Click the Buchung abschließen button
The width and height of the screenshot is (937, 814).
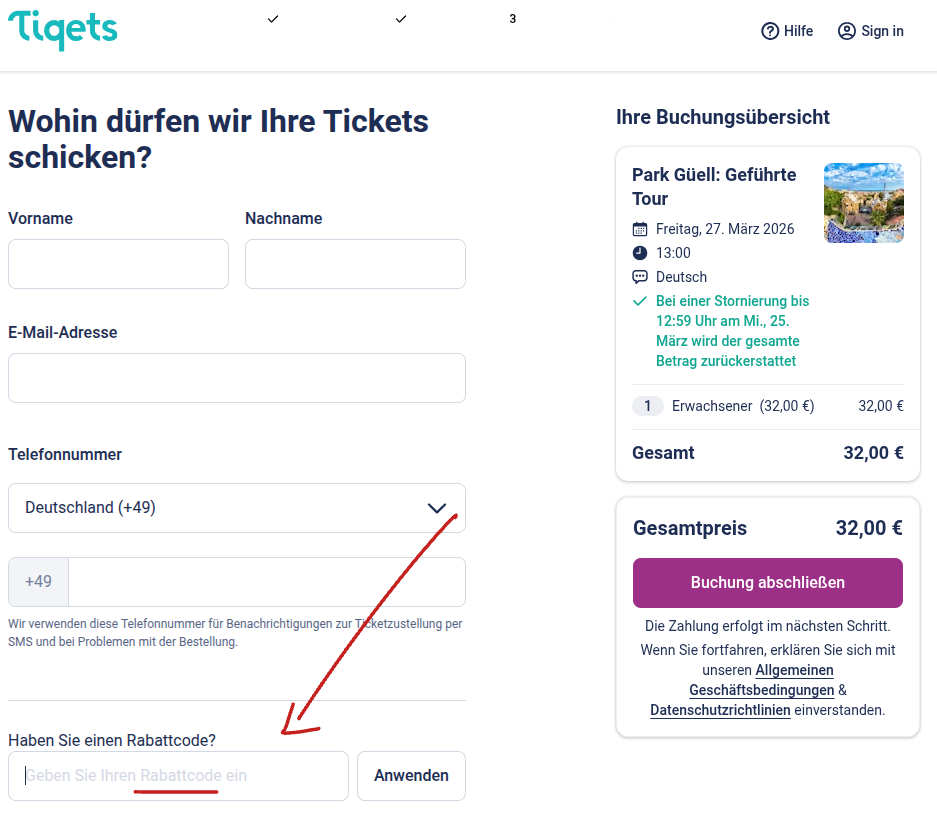point(766,582)
